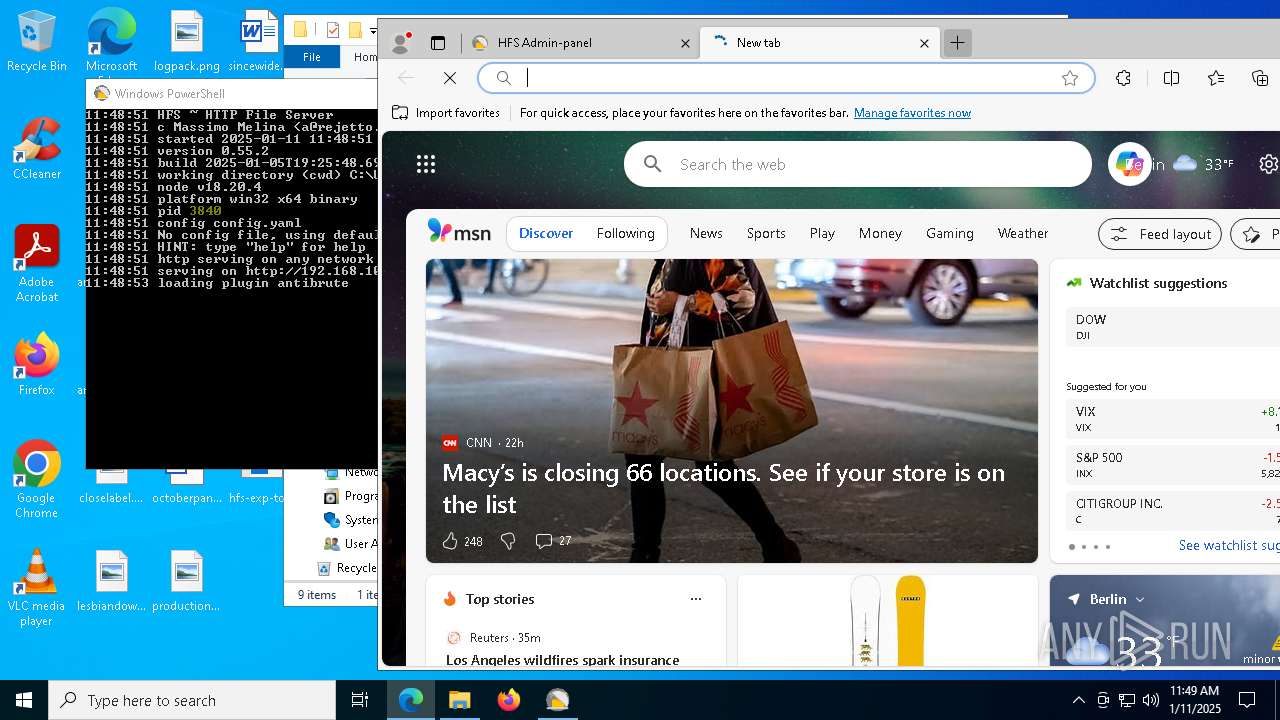Open Play category on MSN
This screenshot has width=1280, height=720.
click(822, 233)
